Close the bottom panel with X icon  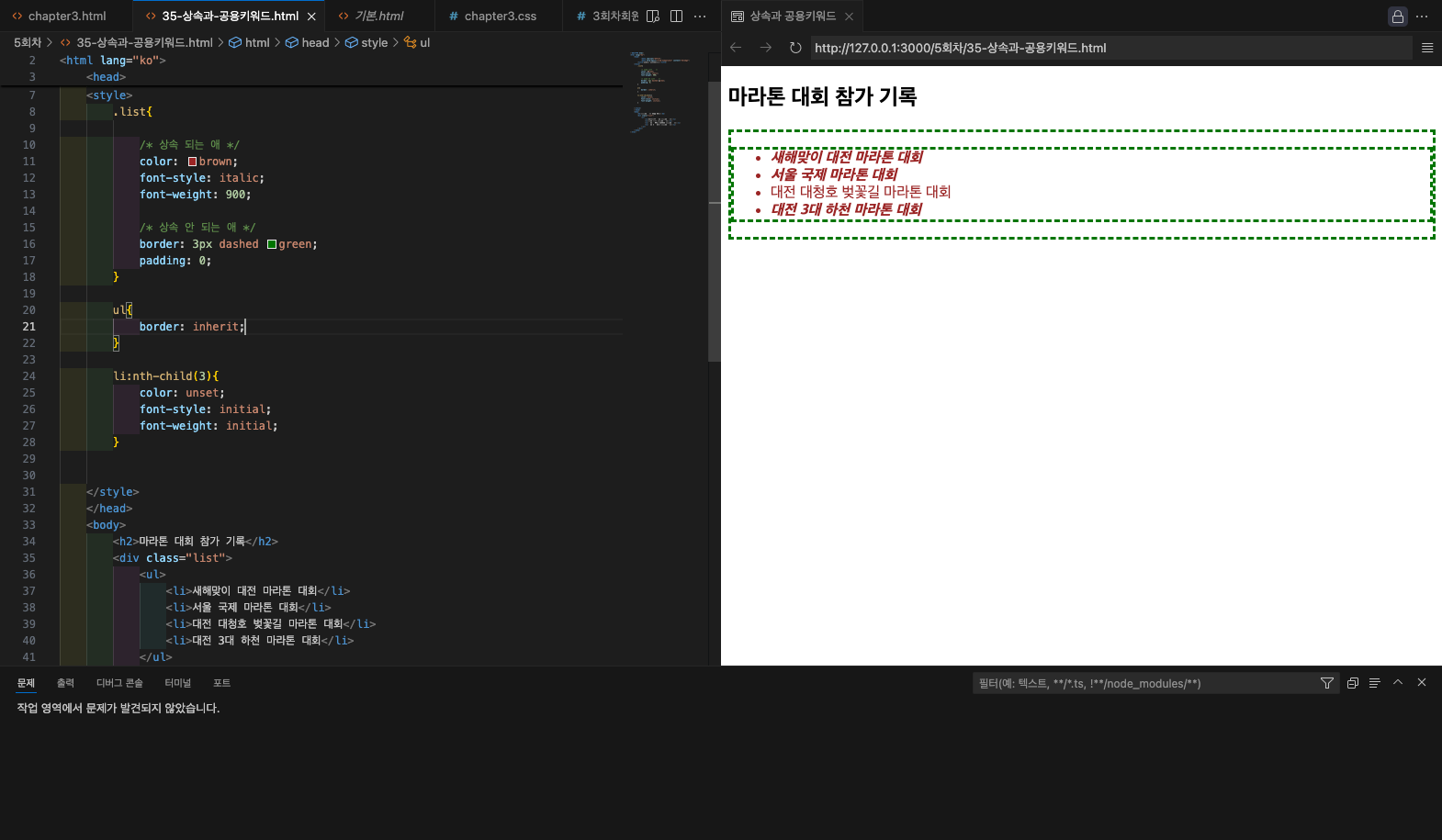pyautogui.click(x=1422, y=682)
